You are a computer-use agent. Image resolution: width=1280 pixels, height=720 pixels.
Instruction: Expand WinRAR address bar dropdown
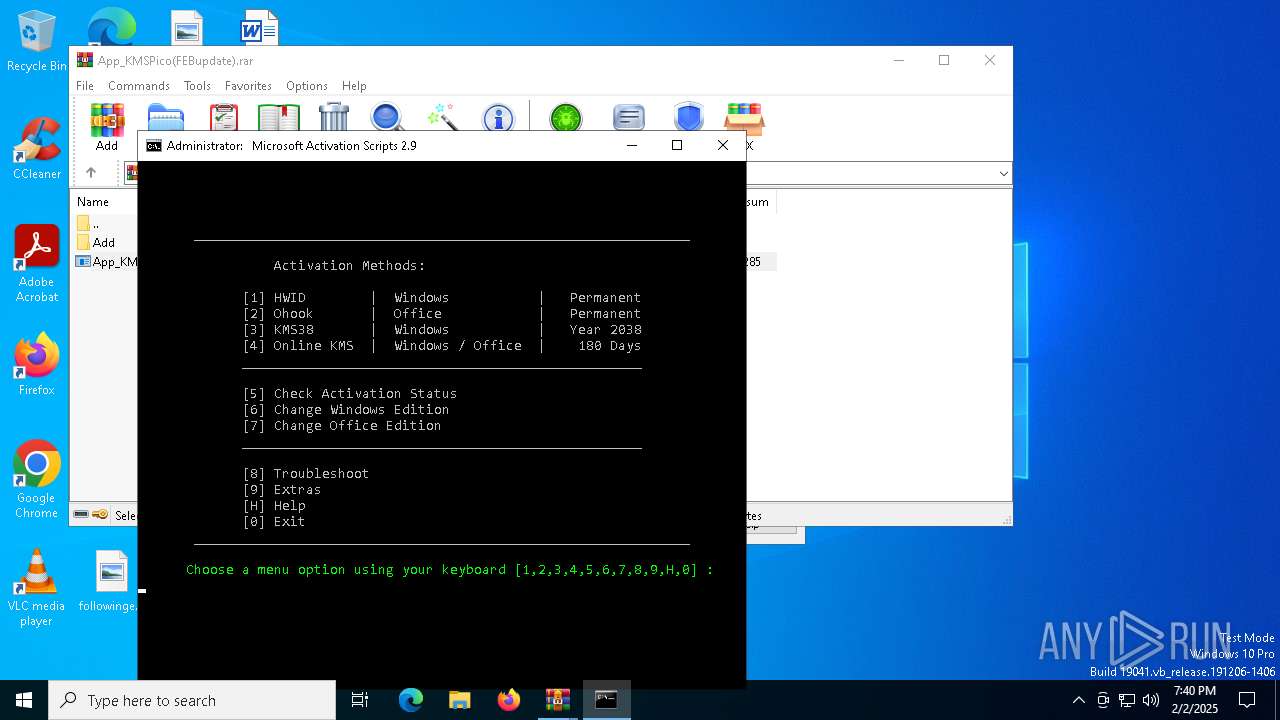click(x=1003, y=174)
